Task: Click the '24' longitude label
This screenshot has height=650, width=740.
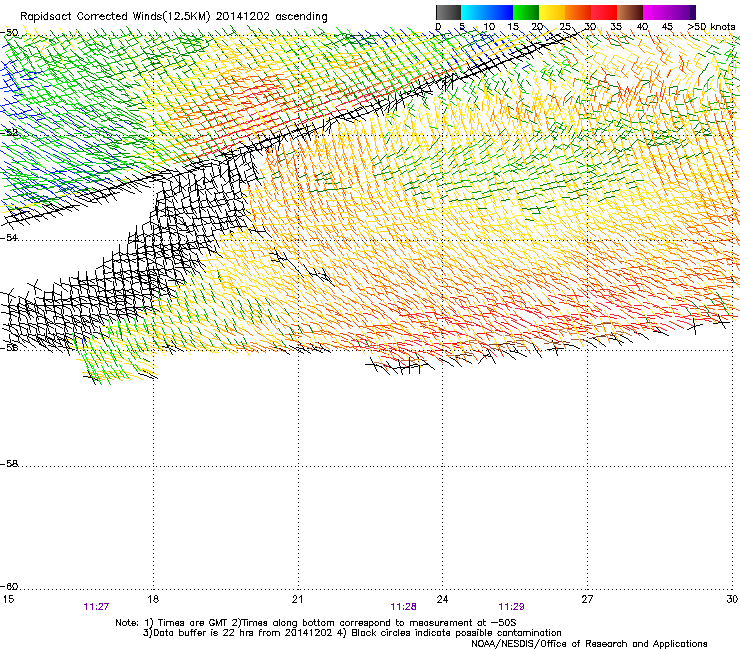Action: click(x=442, y=599)
